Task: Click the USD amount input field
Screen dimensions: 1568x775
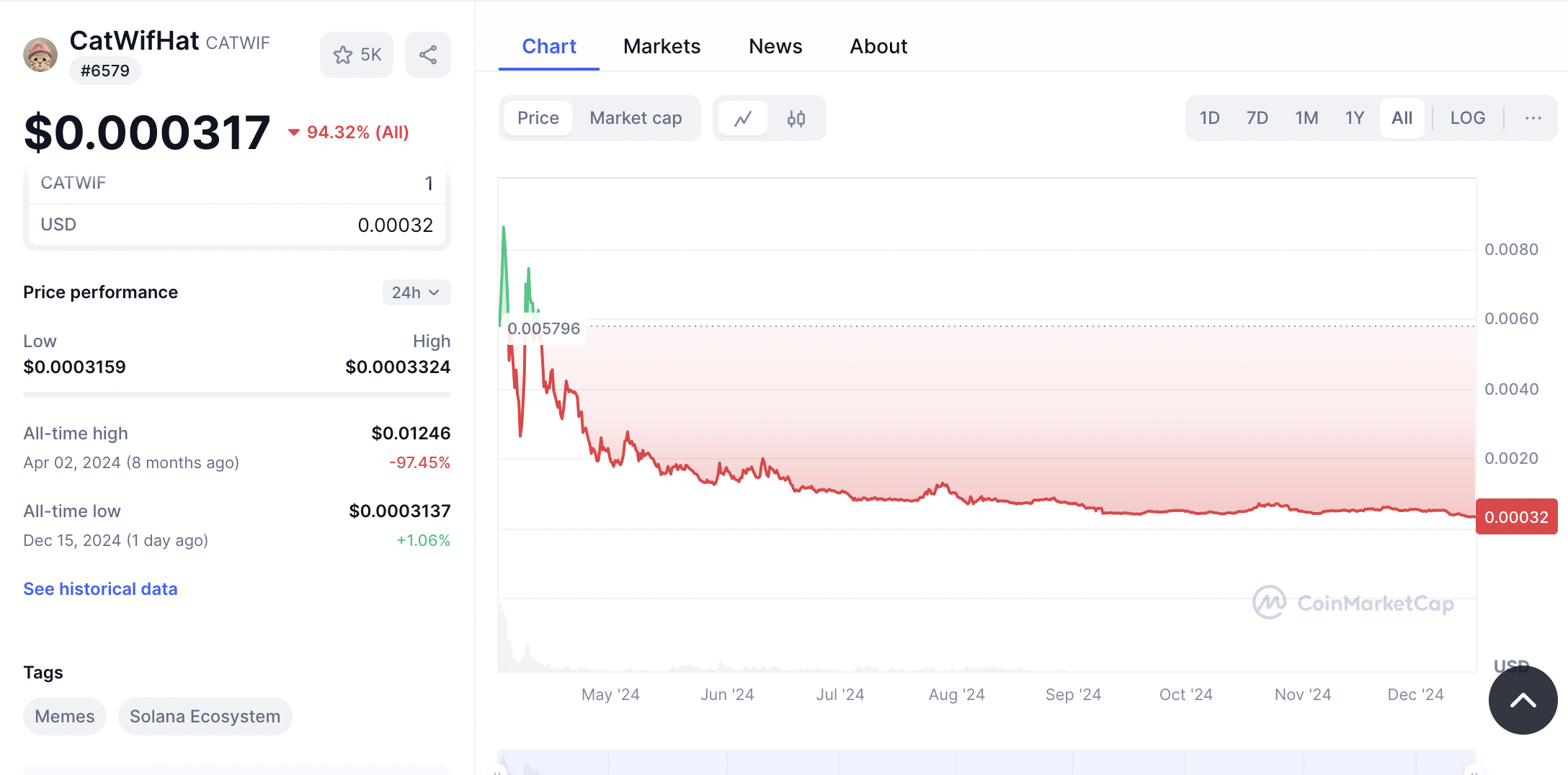Action: pyautogui.click(x=237, y=225)
